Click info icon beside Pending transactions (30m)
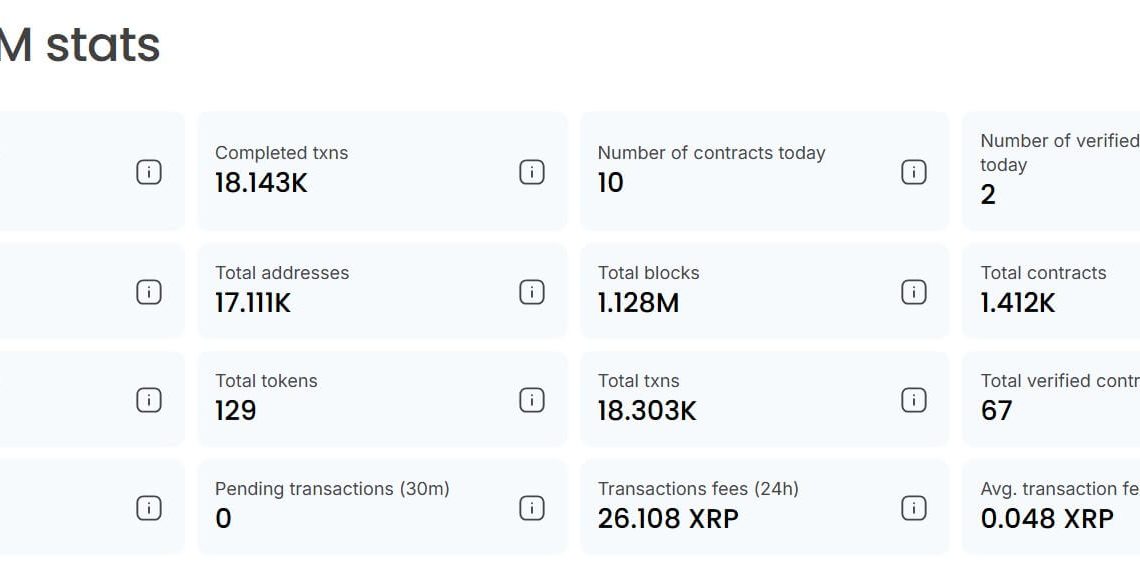 coord(532,508)
